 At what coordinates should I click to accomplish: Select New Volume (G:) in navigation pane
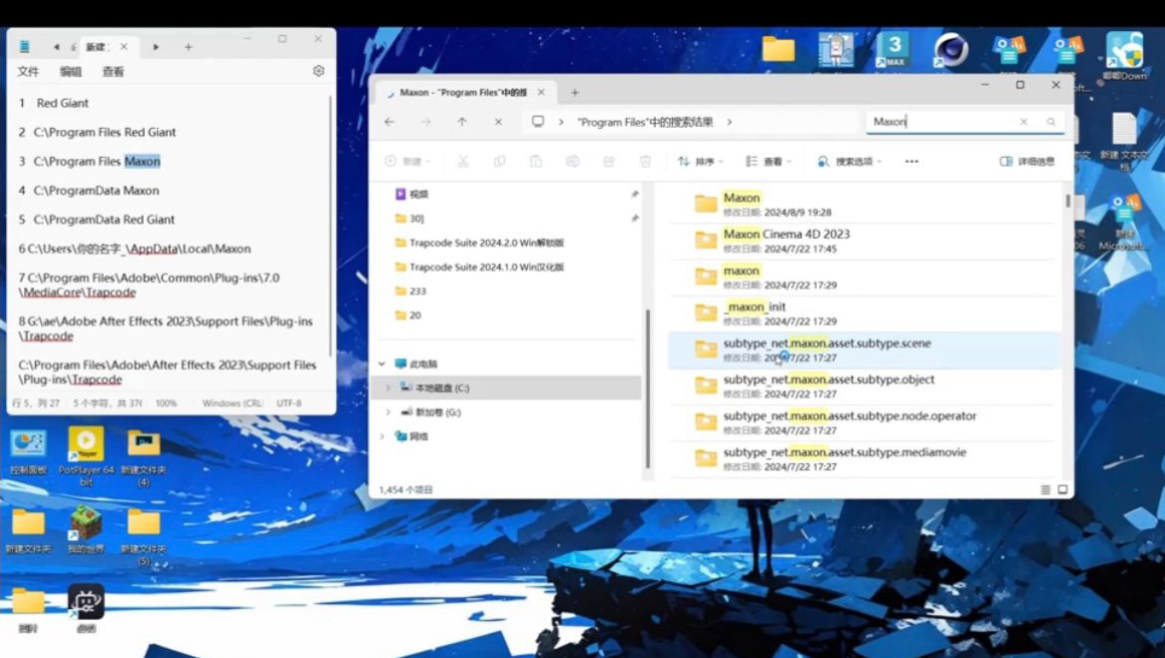pyautogui.click(x=438, y=412)
